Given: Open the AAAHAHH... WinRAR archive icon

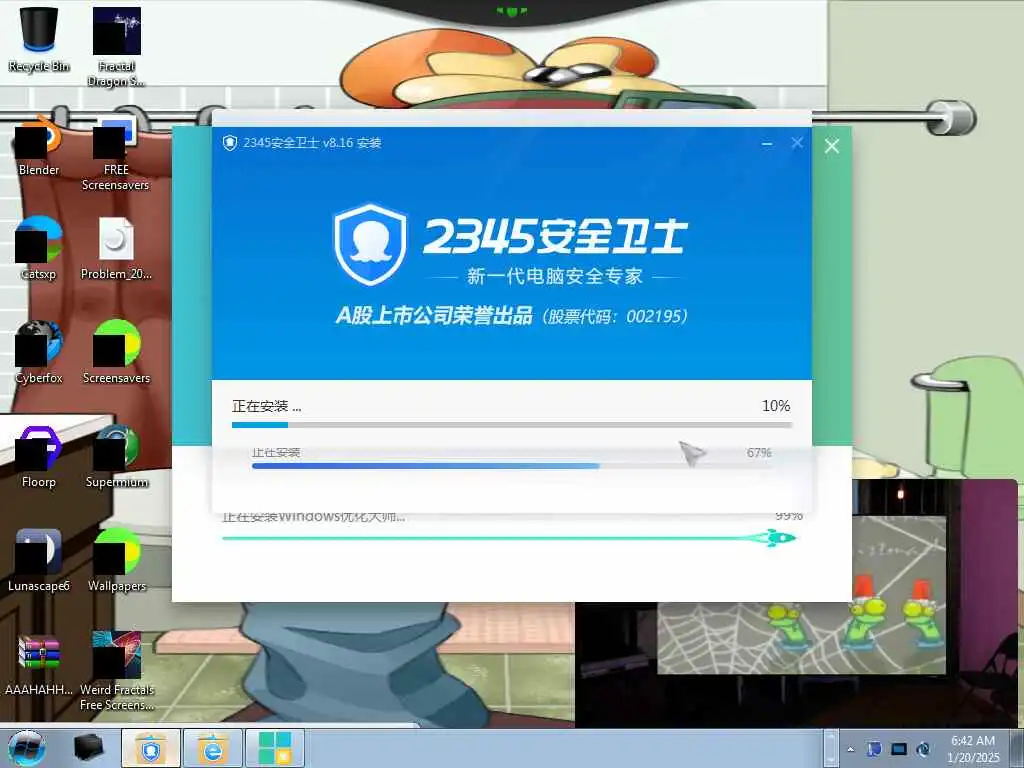Looking at the screenshot, I should click(x=39, y=665).
